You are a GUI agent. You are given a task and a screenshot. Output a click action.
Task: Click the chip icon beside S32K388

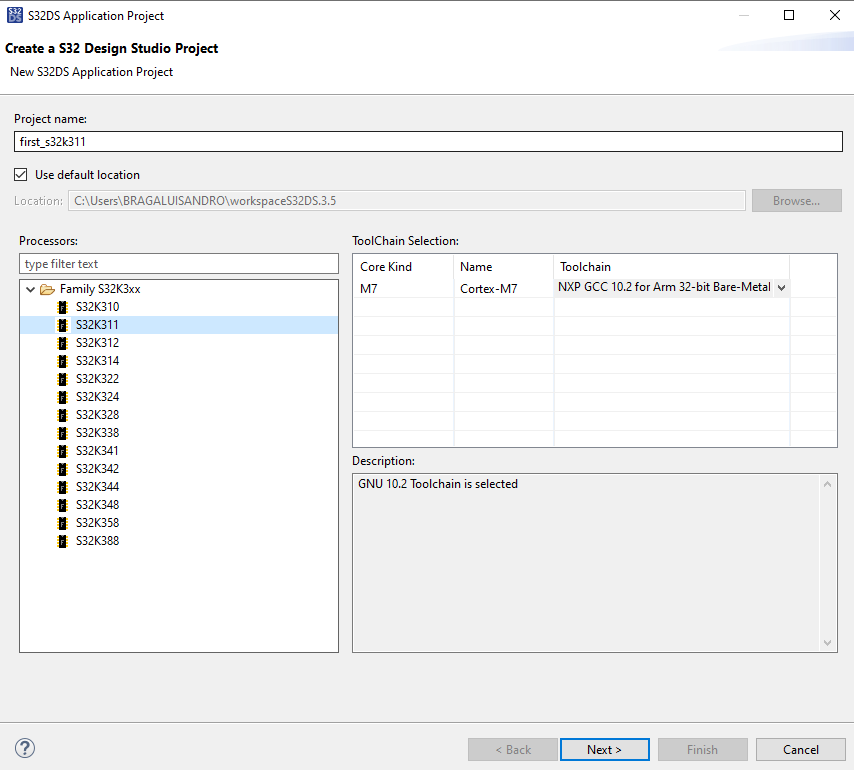[x=62, y=540]
